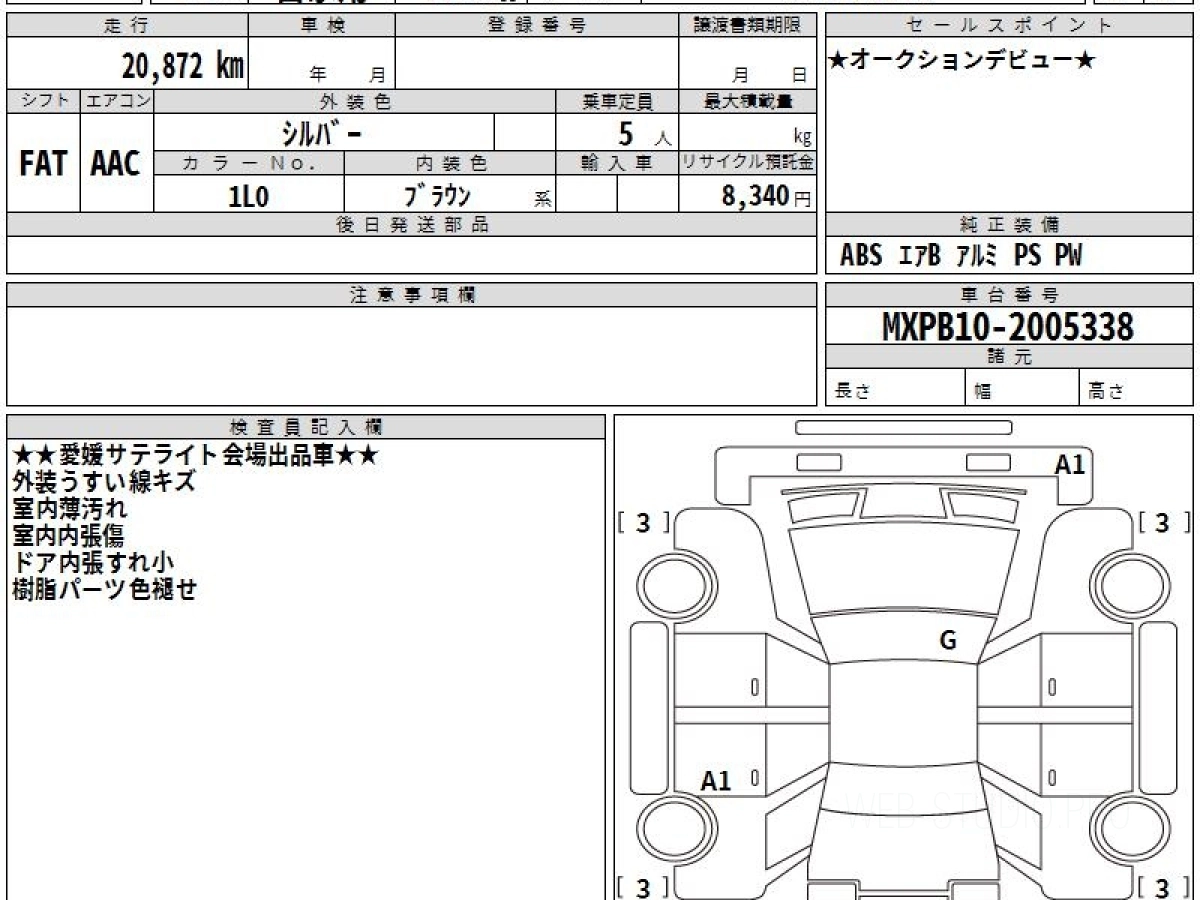Click the 乗車定員 header
The height and width of the screenshot is (900, 1200).
(617, 101)
